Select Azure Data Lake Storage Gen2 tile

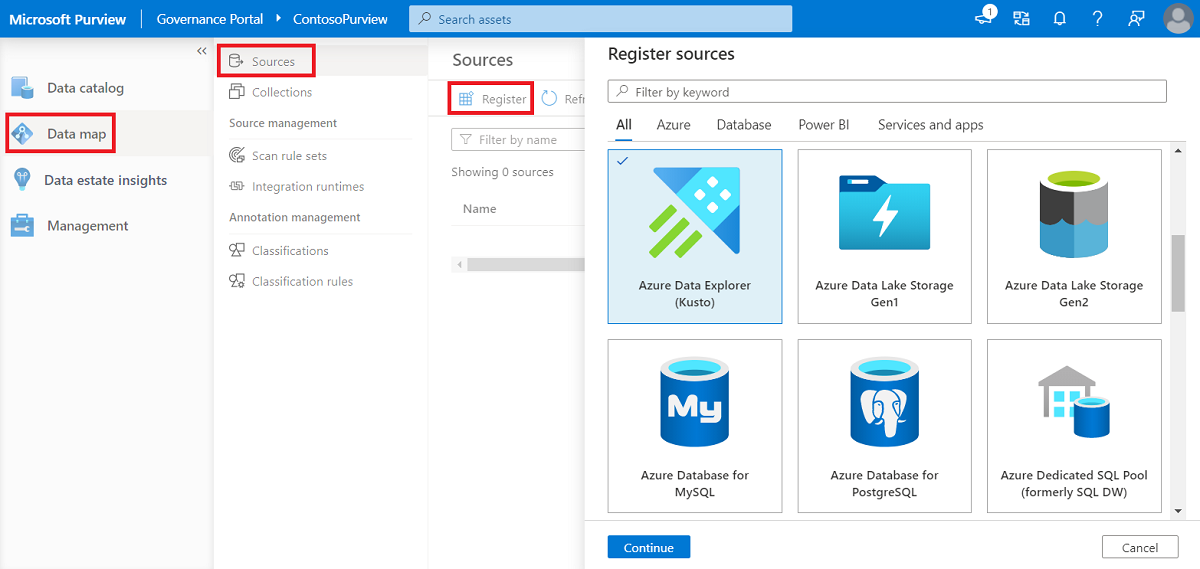pos(1074,237)
